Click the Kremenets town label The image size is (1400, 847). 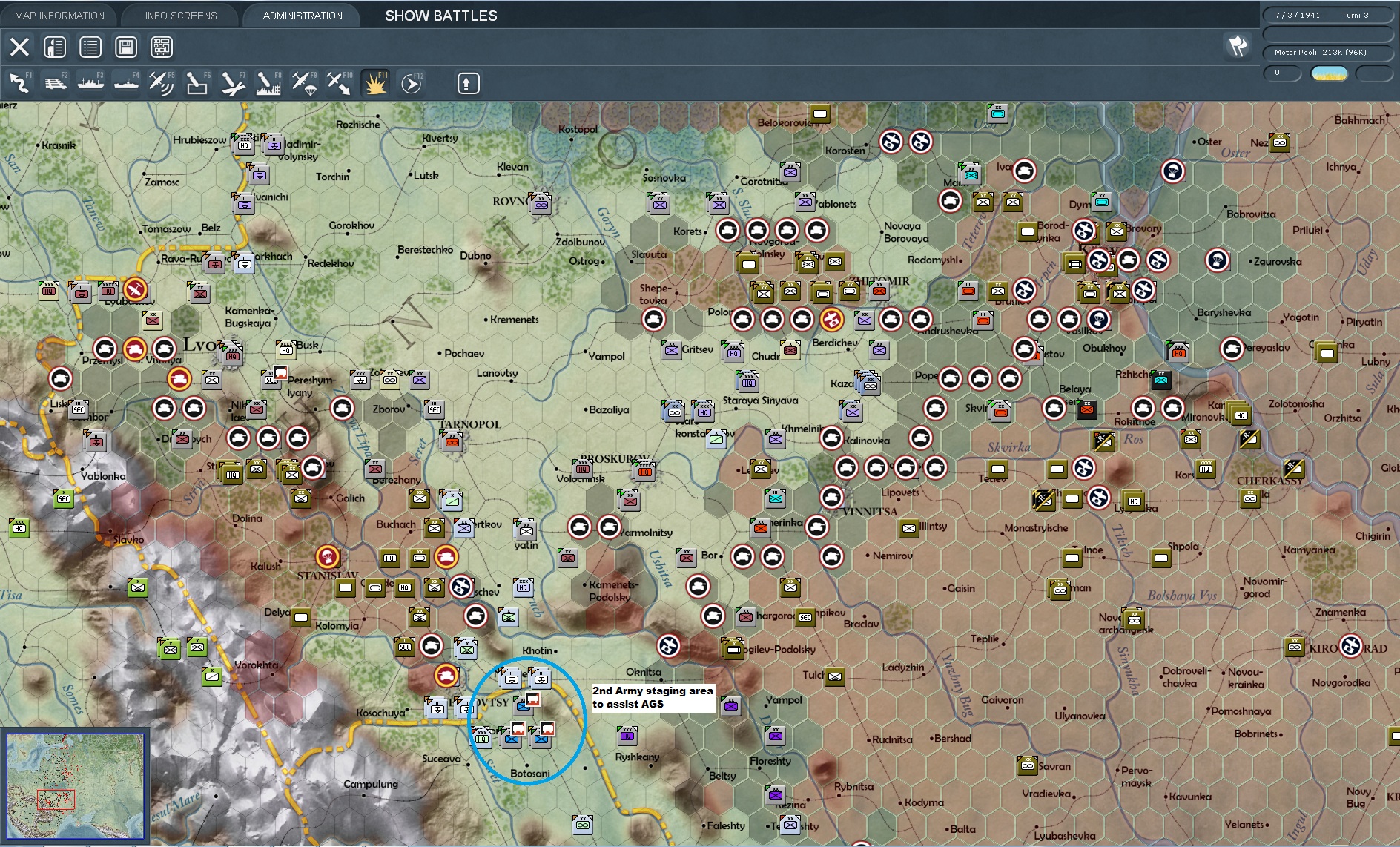click(x=514, y=320)
